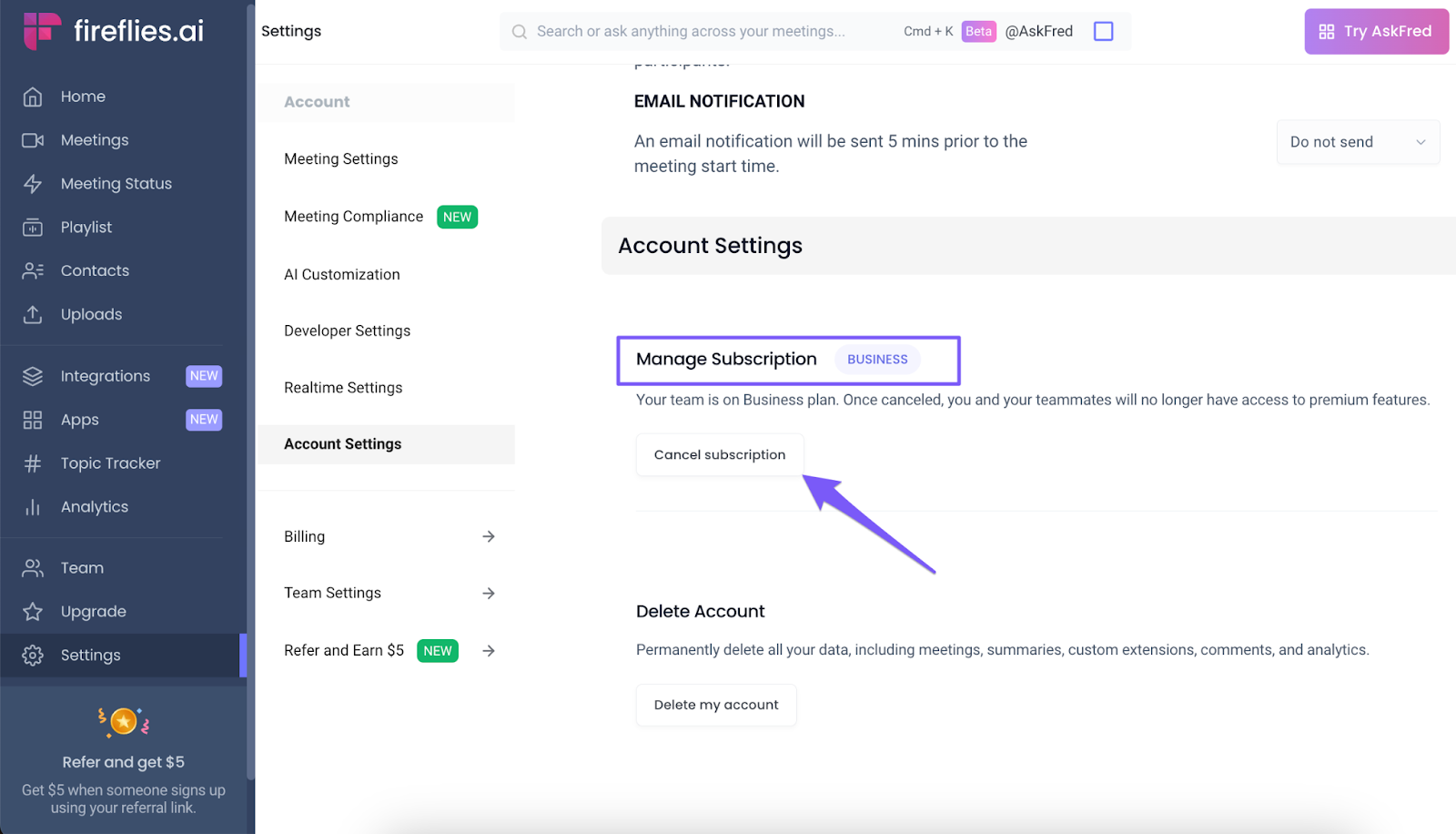Click the Billing arrow icon

coord(489,536)
